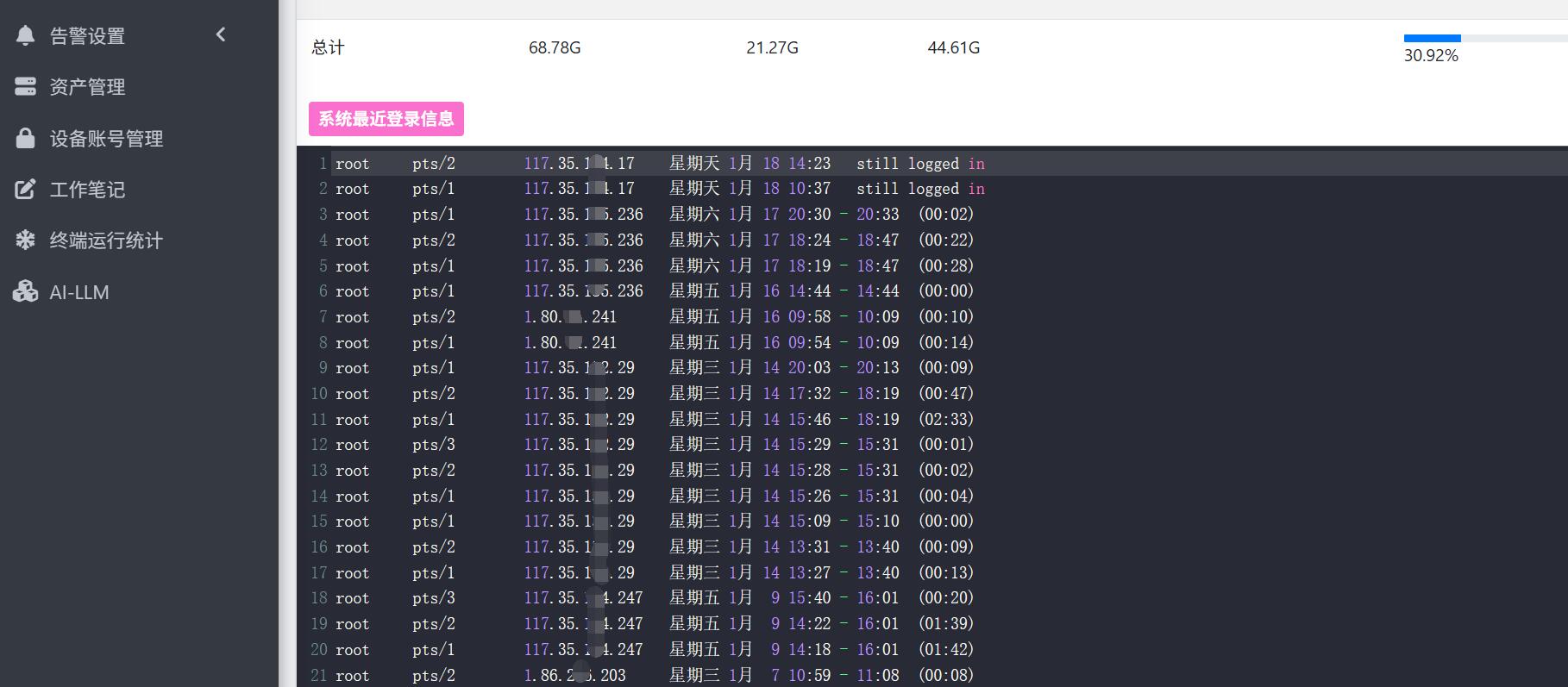Click the pencil edit icon beside 工作笔记
The height and width of the screenshot is (687, 1568).
click(x=26, y=189)
